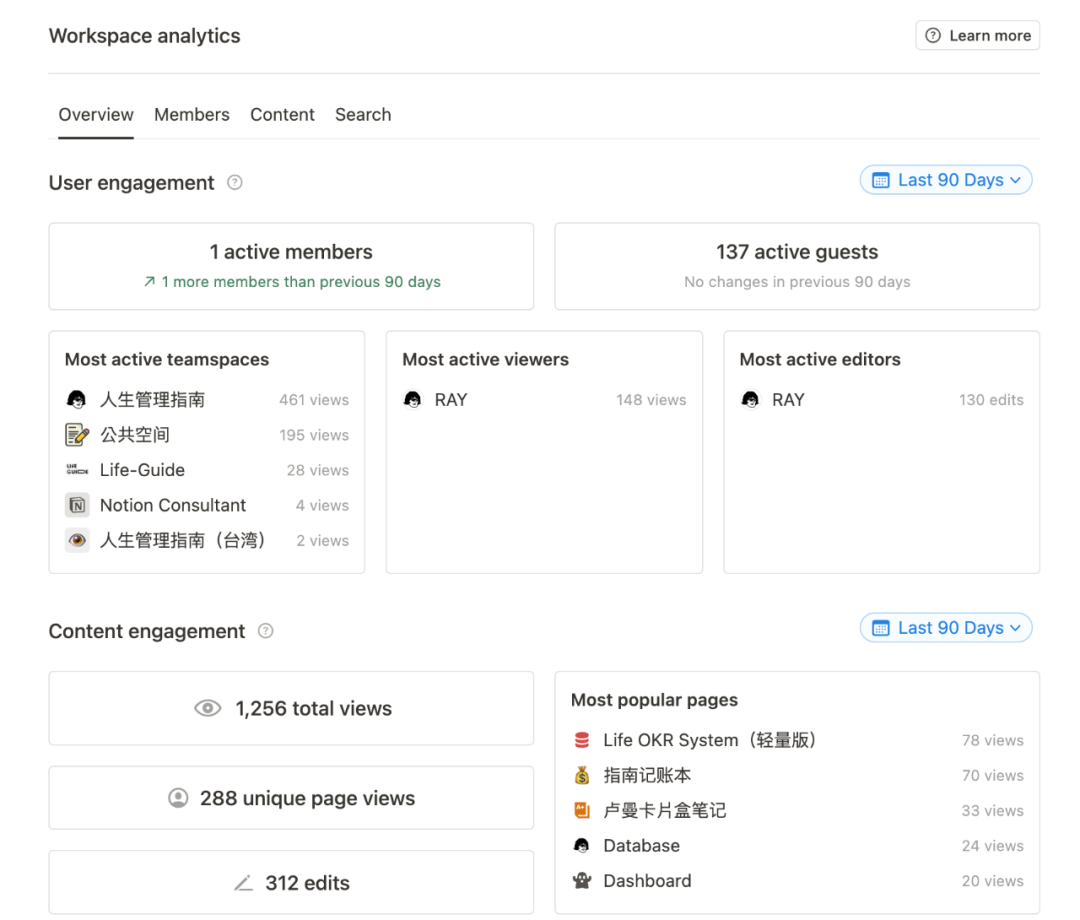Click the Dashboard page icon
Screen dimensions: 1080x920
(x=581, y=881)
